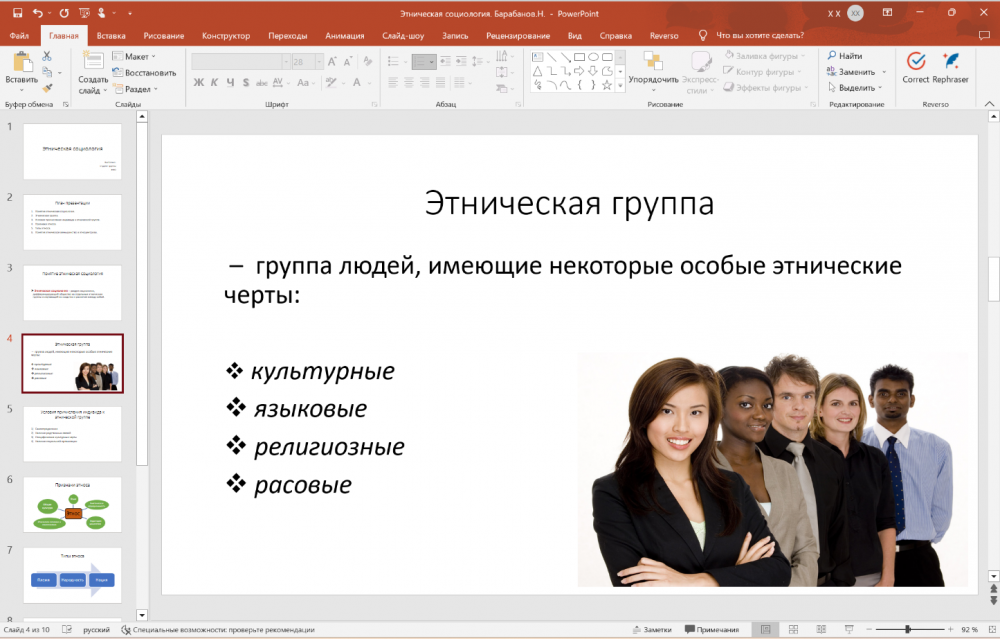Expand the Макет layout dropdown
1000x639 pixels.
136,57
